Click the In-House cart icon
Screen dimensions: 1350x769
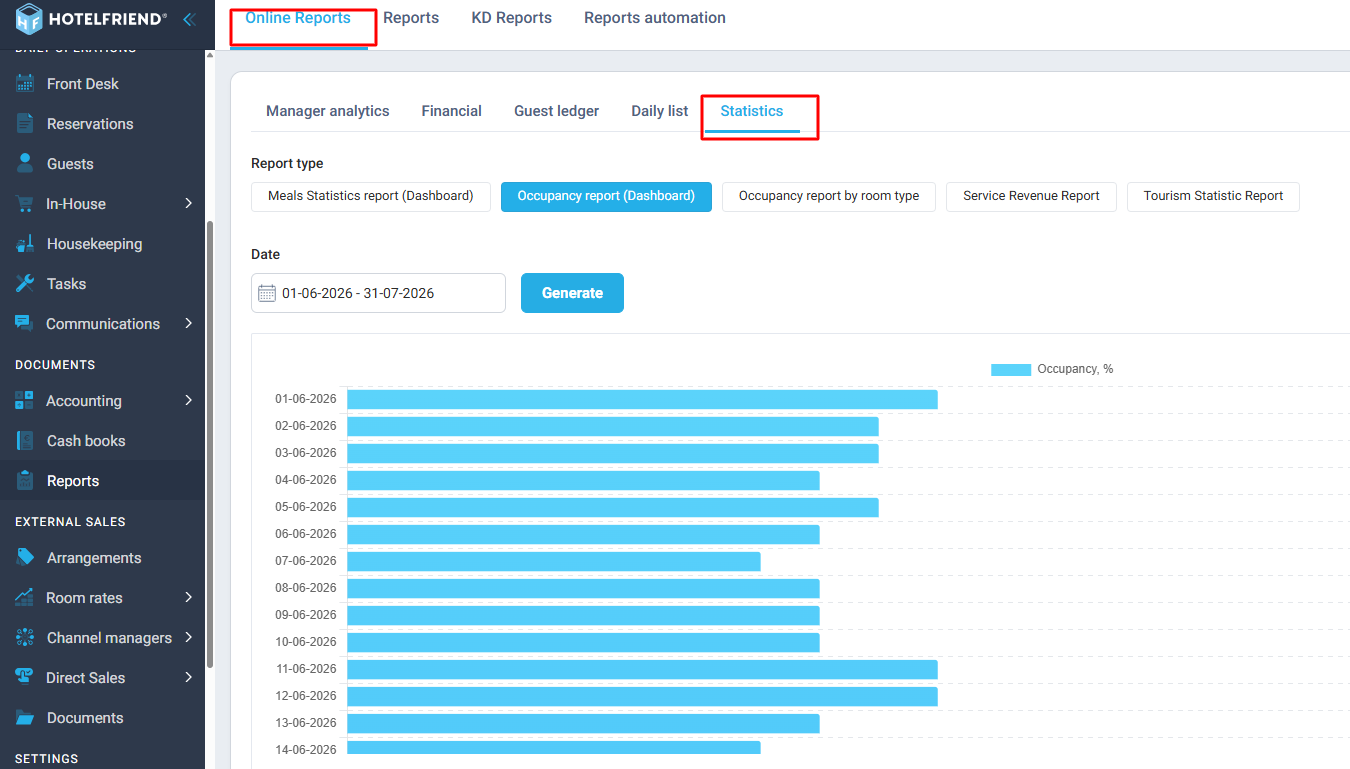25,204
